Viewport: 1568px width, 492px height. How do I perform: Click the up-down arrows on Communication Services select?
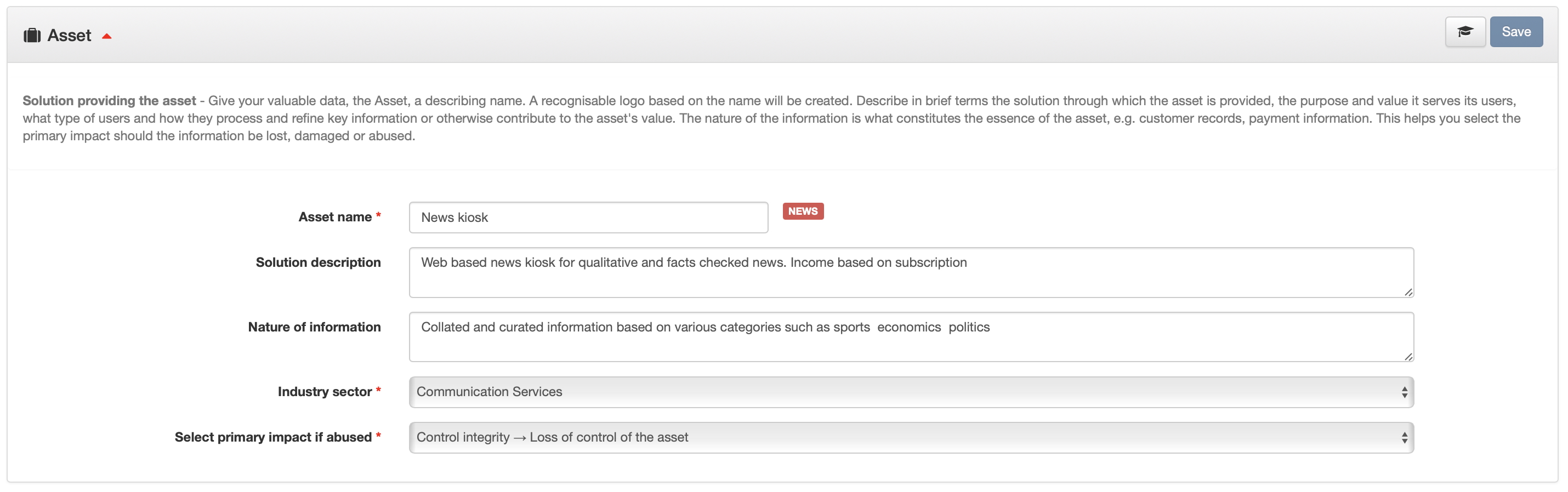click(x=1404, y=392)
